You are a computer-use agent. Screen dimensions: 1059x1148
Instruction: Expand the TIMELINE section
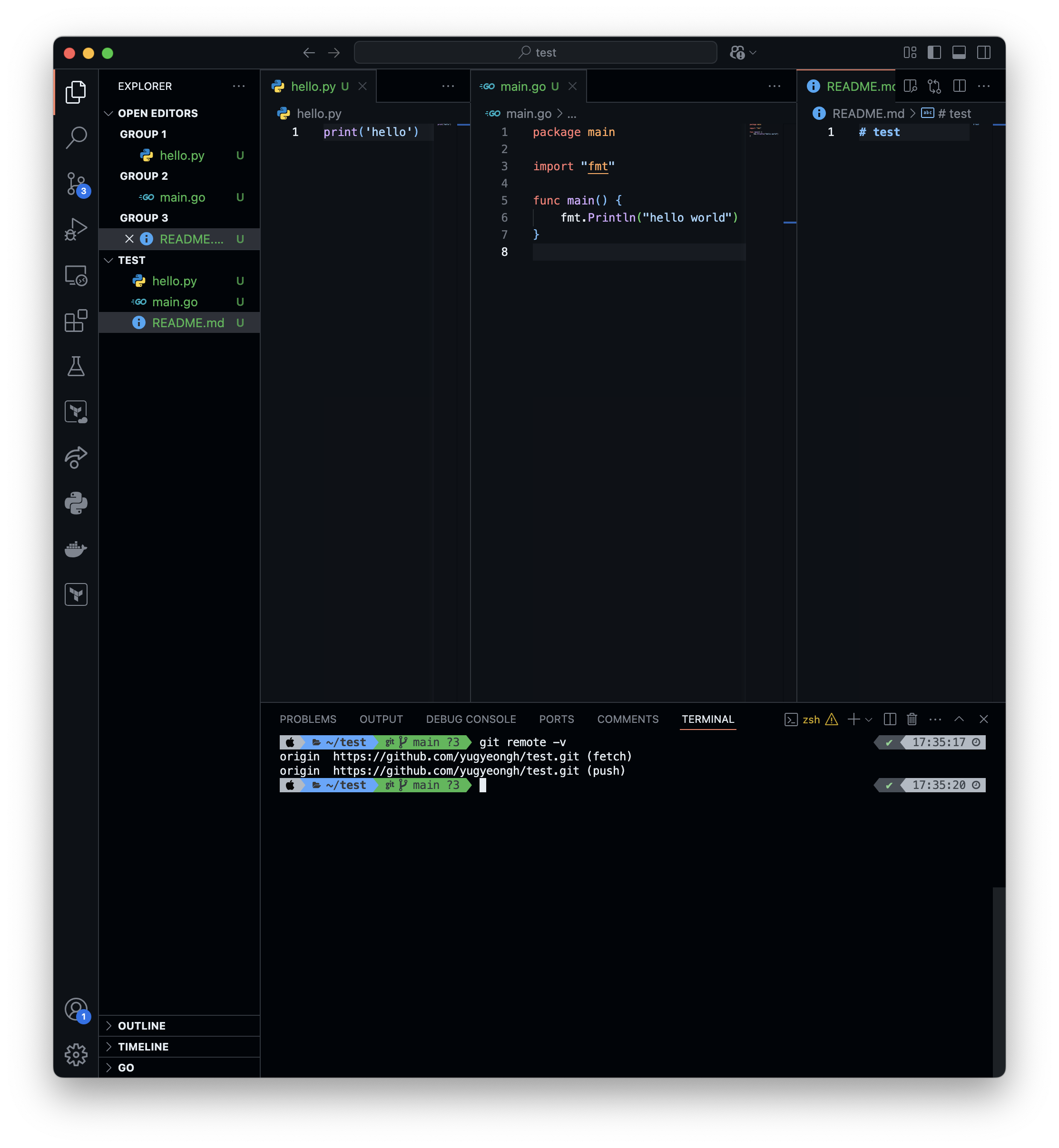143,1047
